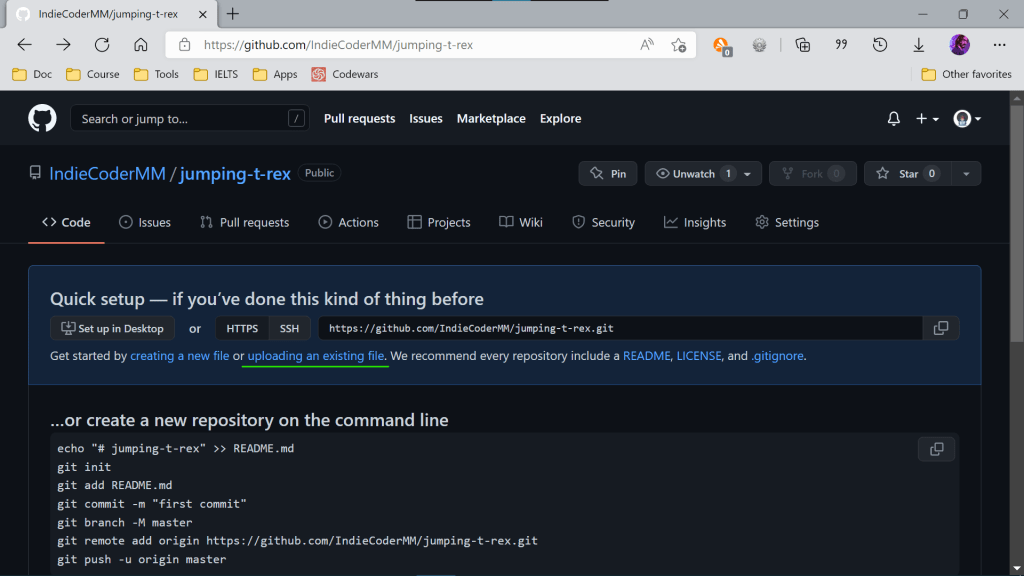Click the Set up in Desktop button
The width and height of the screenshot is (1024, 576).
point(113,328)
